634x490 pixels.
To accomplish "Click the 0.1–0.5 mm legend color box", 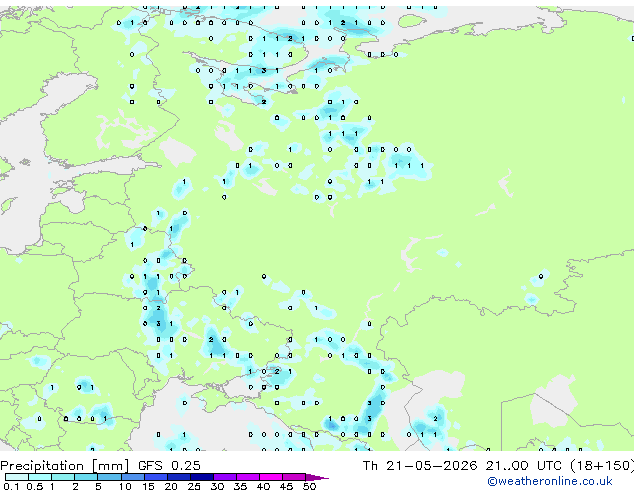I will (17, 477).
